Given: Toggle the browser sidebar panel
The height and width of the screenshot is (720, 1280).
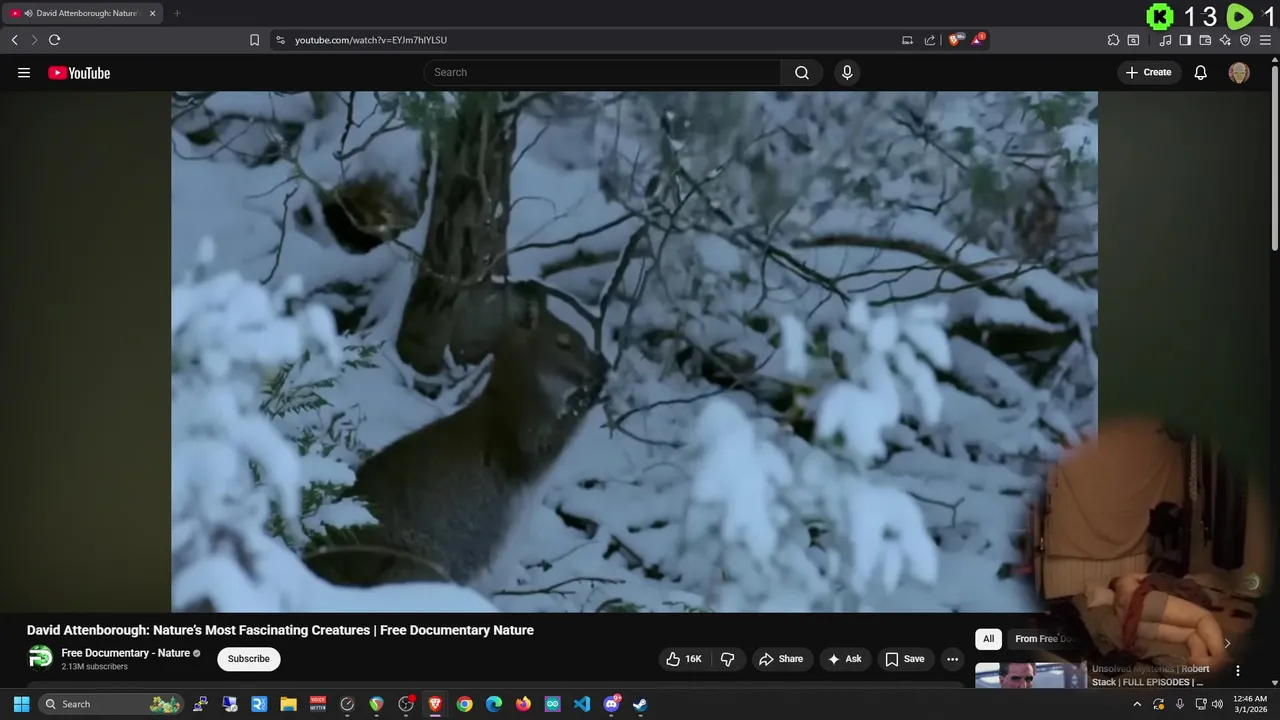Looking at the screenshot, I should coord(1185,40).
